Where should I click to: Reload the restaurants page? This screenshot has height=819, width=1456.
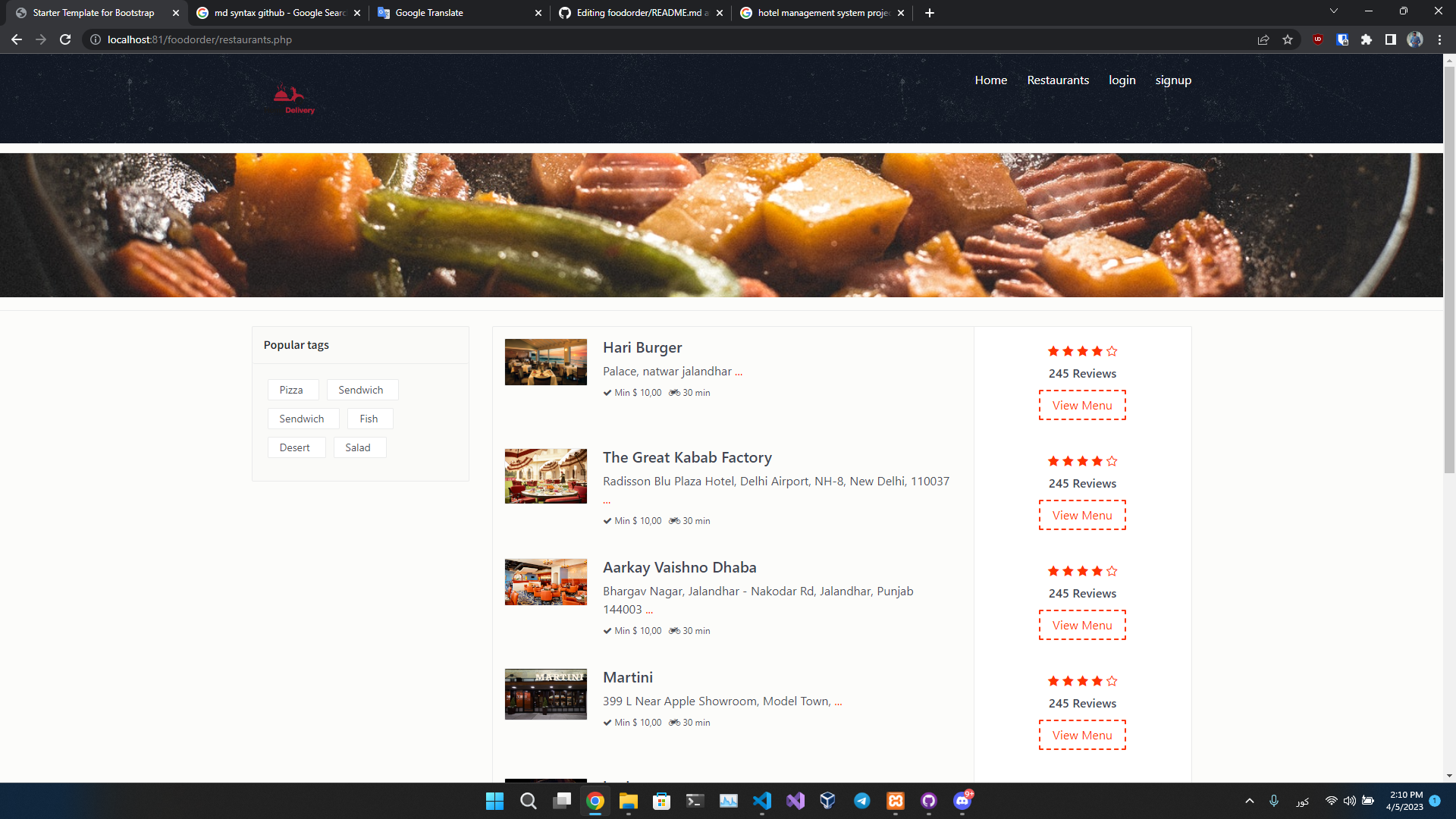[65, 39]
